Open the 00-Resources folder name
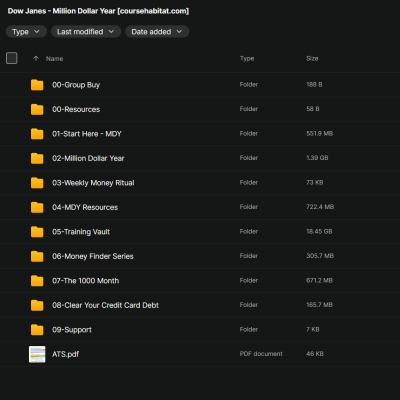 point(76,109)
